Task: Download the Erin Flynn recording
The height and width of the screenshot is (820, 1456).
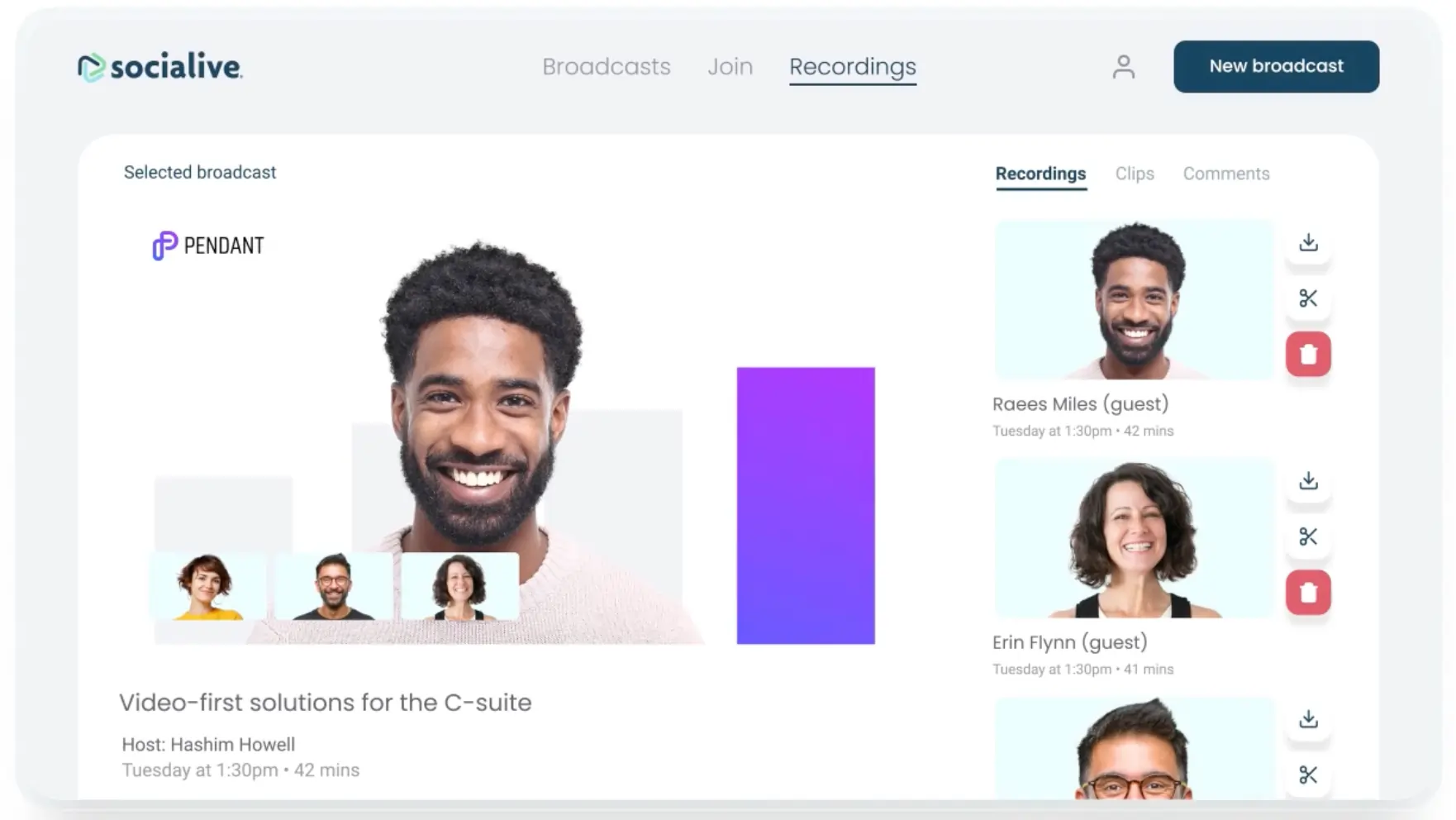Action: point(1308,480)
